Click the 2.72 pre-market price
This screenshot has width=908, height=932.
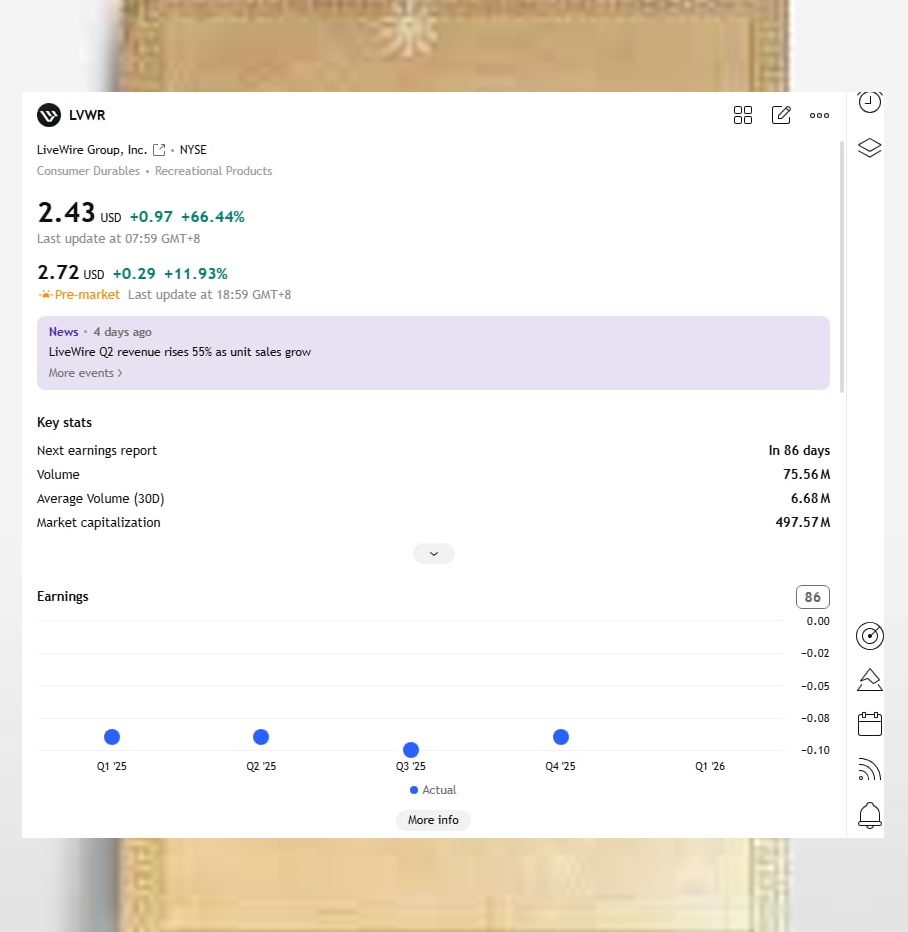70,273
